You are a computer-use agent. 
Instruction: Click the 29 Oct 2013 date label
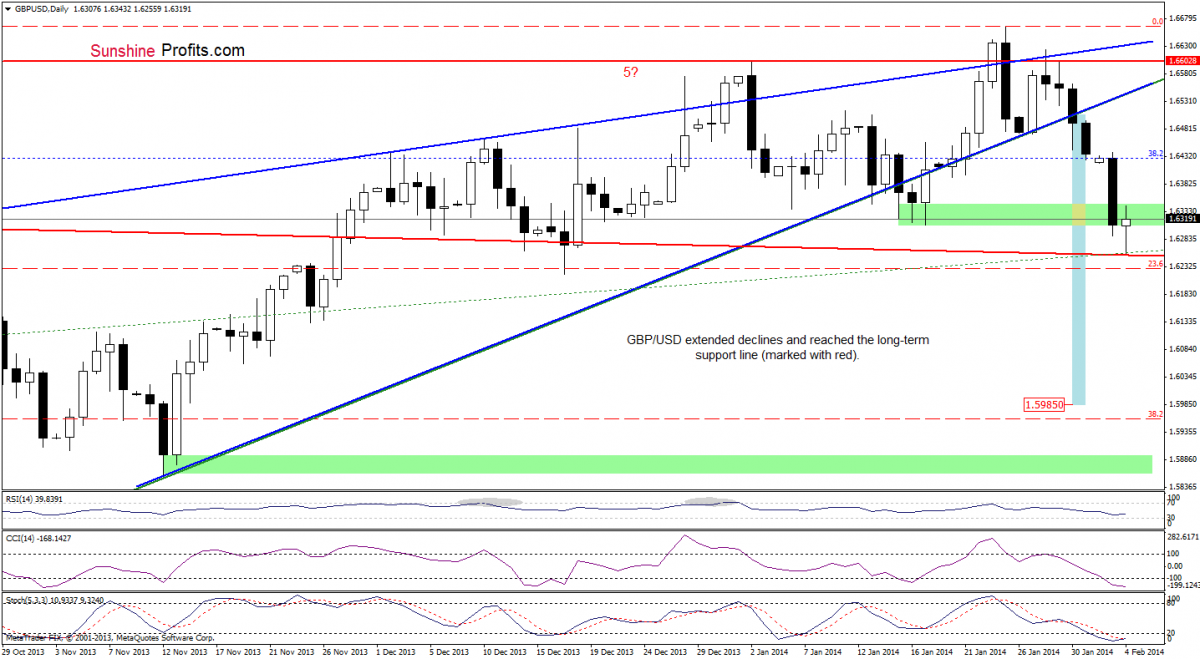pos(24,651)
